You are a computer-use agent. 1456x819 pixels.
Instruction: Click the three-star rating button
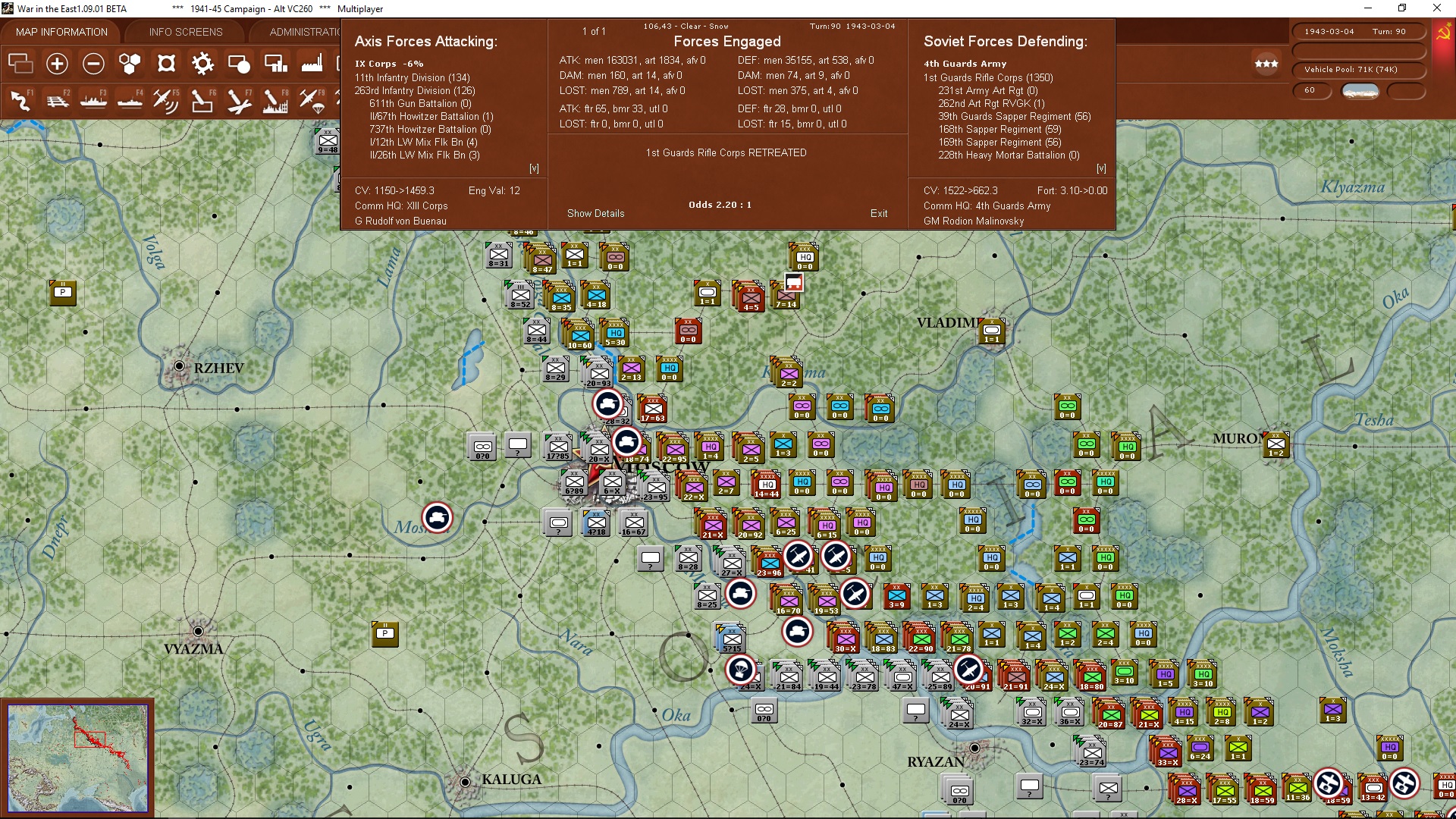pos(1266,64)
